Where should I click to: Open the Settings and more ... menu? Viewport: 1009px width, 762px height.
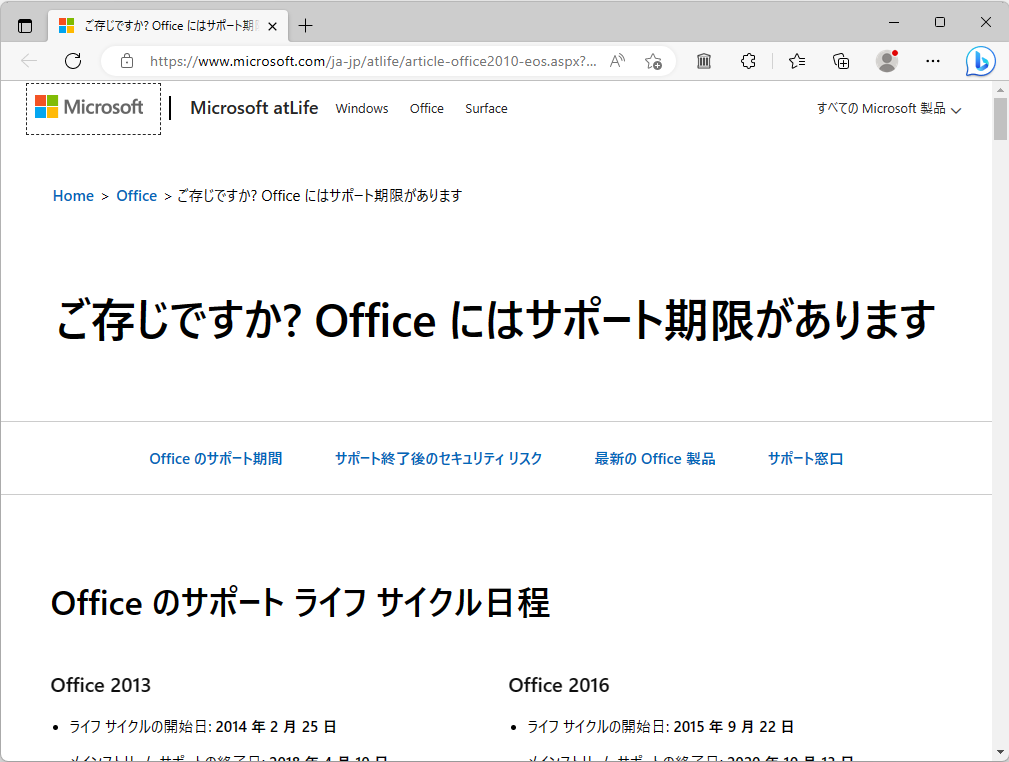932,61
